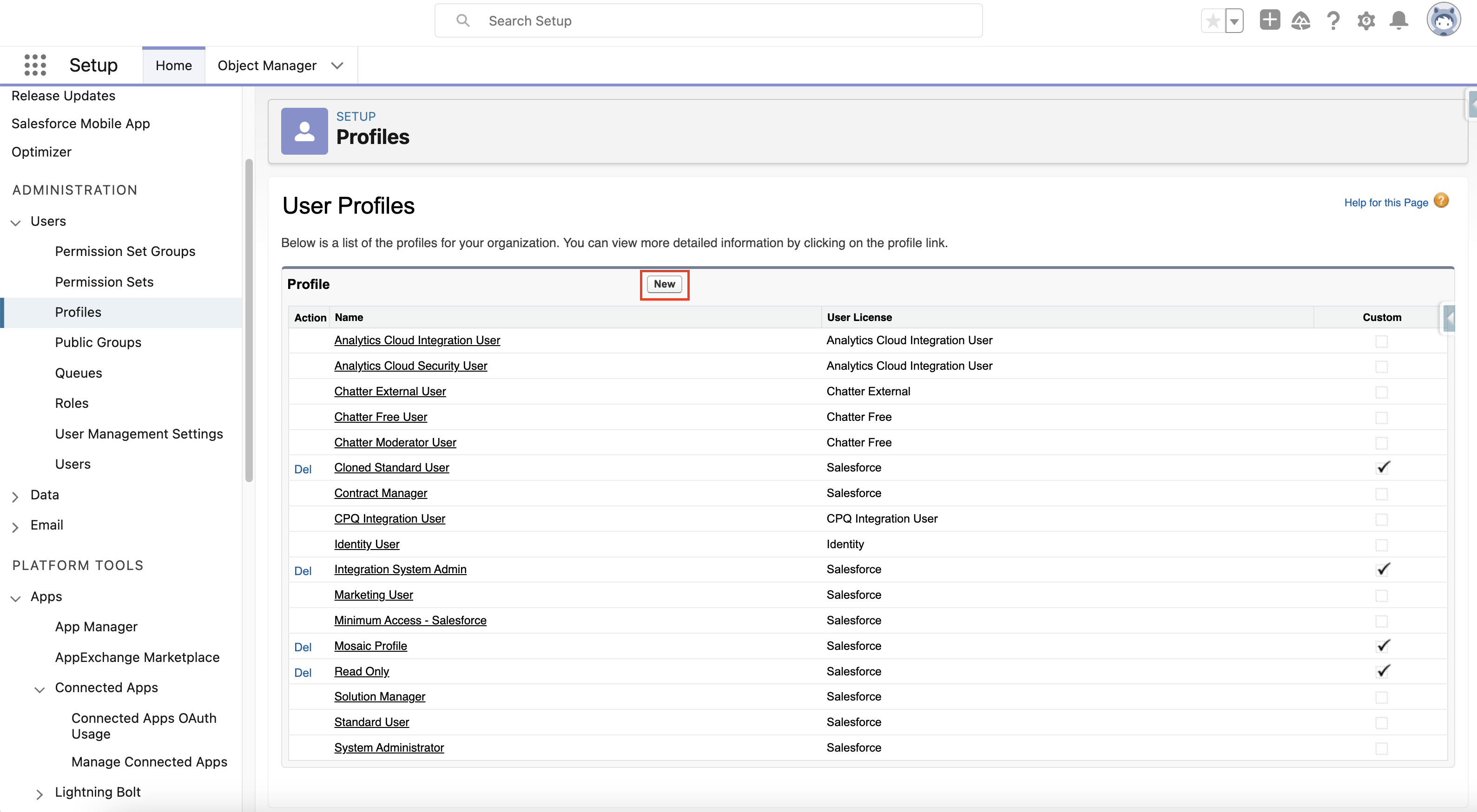This screenshot has width=1477, height=812.
Task: Open the Notifications bell icon
Action: tap(1398, 20)
